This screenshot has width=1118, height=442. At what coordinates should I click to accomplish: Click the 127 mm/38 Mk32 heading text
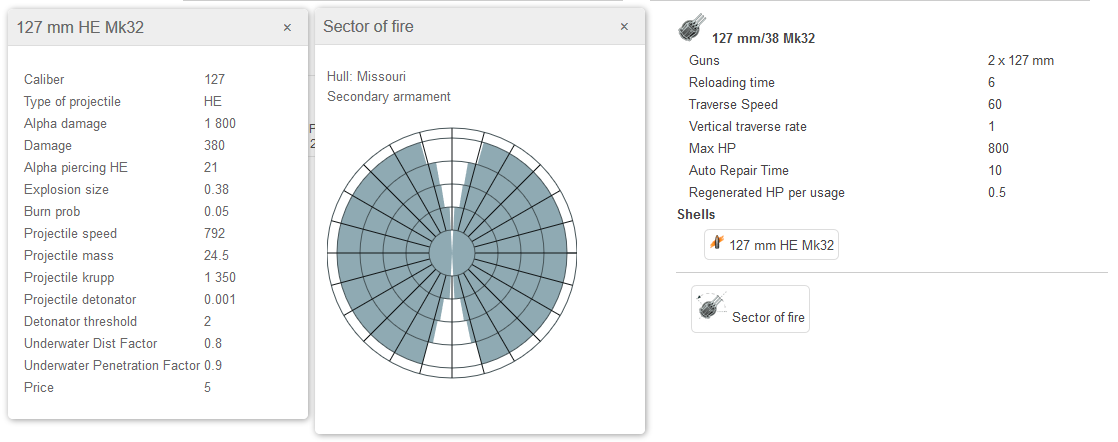click(763, 39)
